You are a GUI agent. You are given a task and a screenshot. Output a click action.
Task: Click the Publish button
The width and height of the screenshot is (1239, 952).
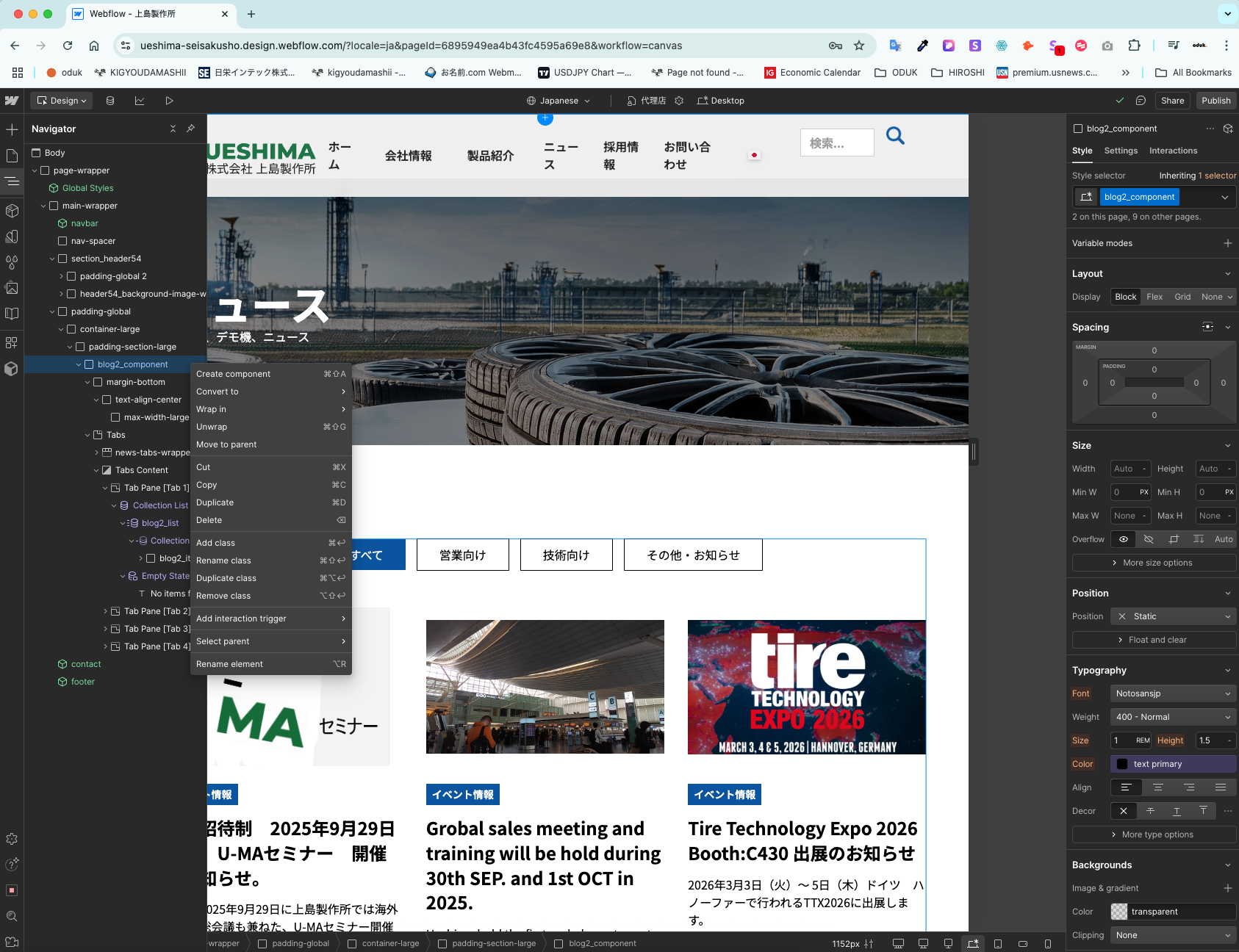(x=1215, y=101)
